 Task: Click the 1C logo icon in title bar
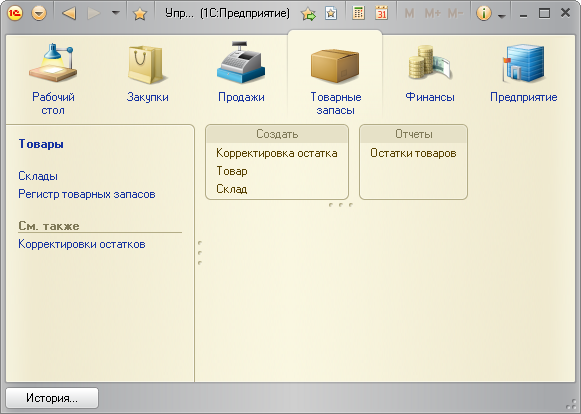point(15,13)
